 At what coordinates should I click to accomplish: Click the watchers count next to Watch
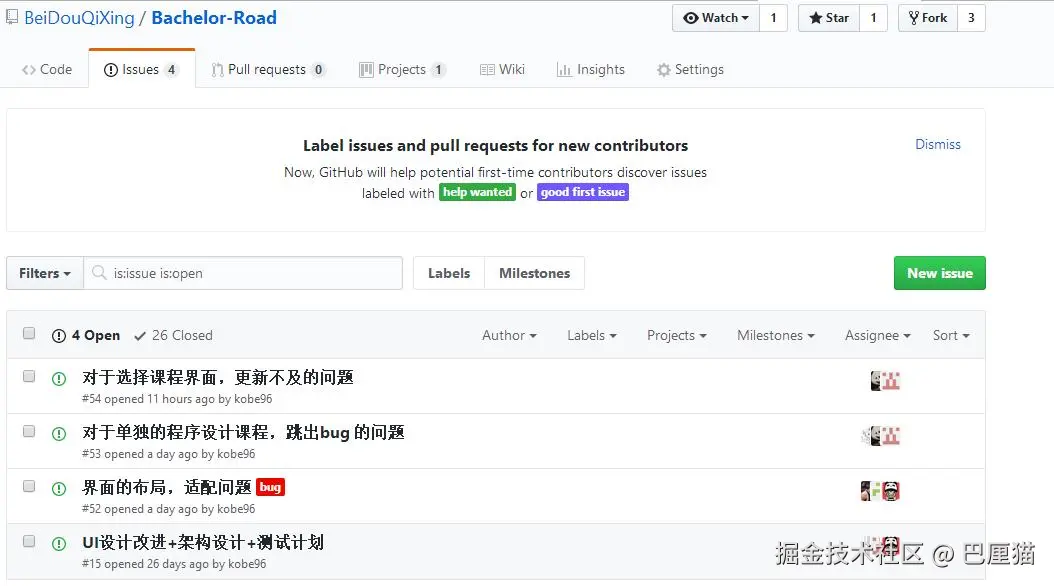(x=774, y=18)
